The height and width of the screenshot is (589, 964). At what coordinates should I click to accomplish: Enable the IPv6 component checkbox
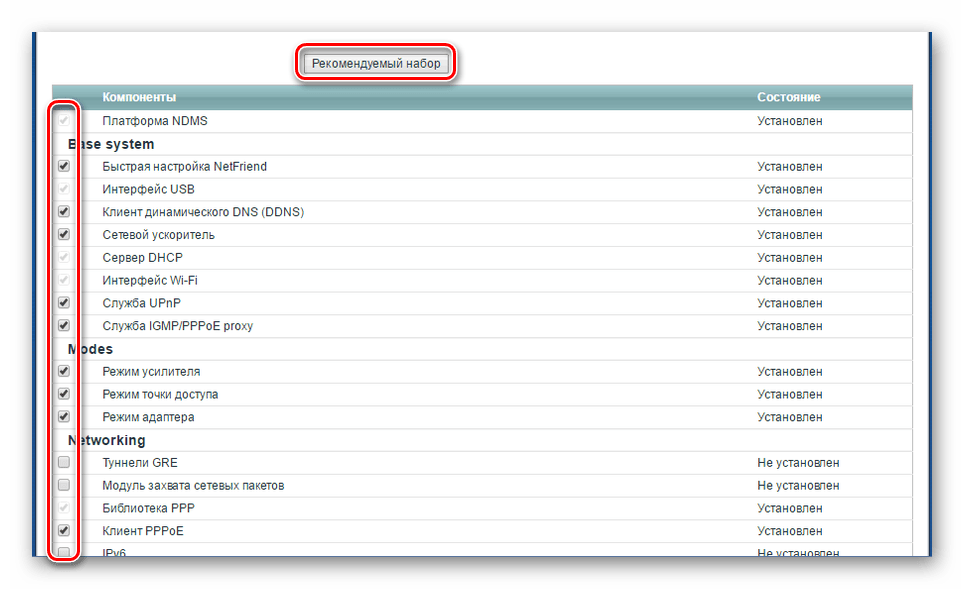64,552
